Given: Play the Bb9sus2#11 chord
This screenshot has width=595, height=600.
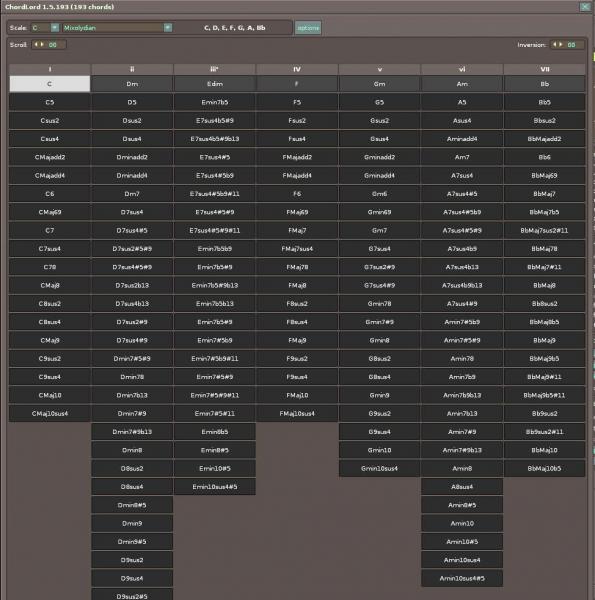Looking at the screenshot, I should click(544, 432).
